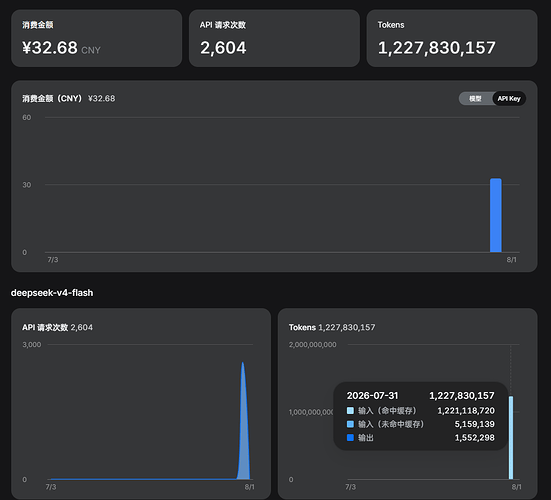Click the blue spending bar in chart
Screen dimensions: 551x500
point(496,215)
